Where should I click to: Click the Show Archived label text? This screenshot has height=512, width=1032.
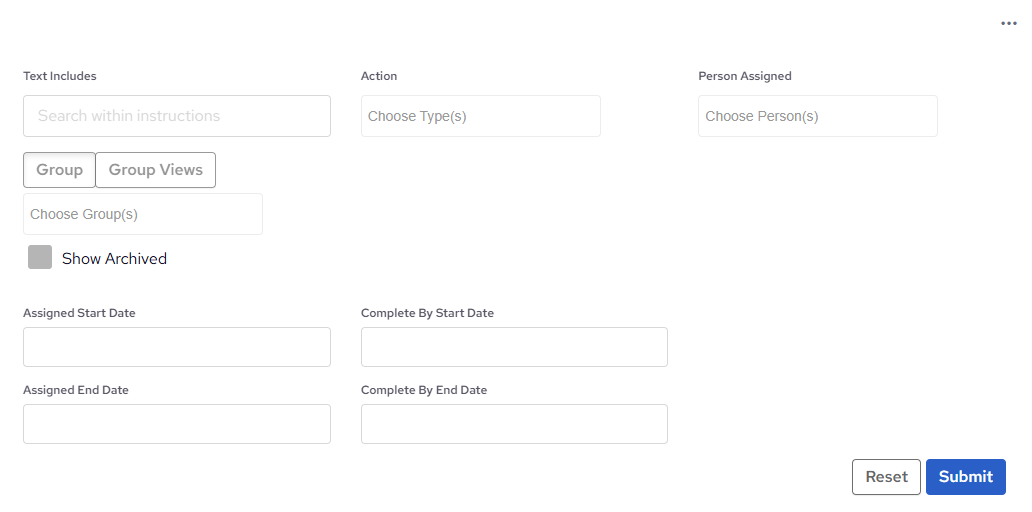[x=114, y=258]
